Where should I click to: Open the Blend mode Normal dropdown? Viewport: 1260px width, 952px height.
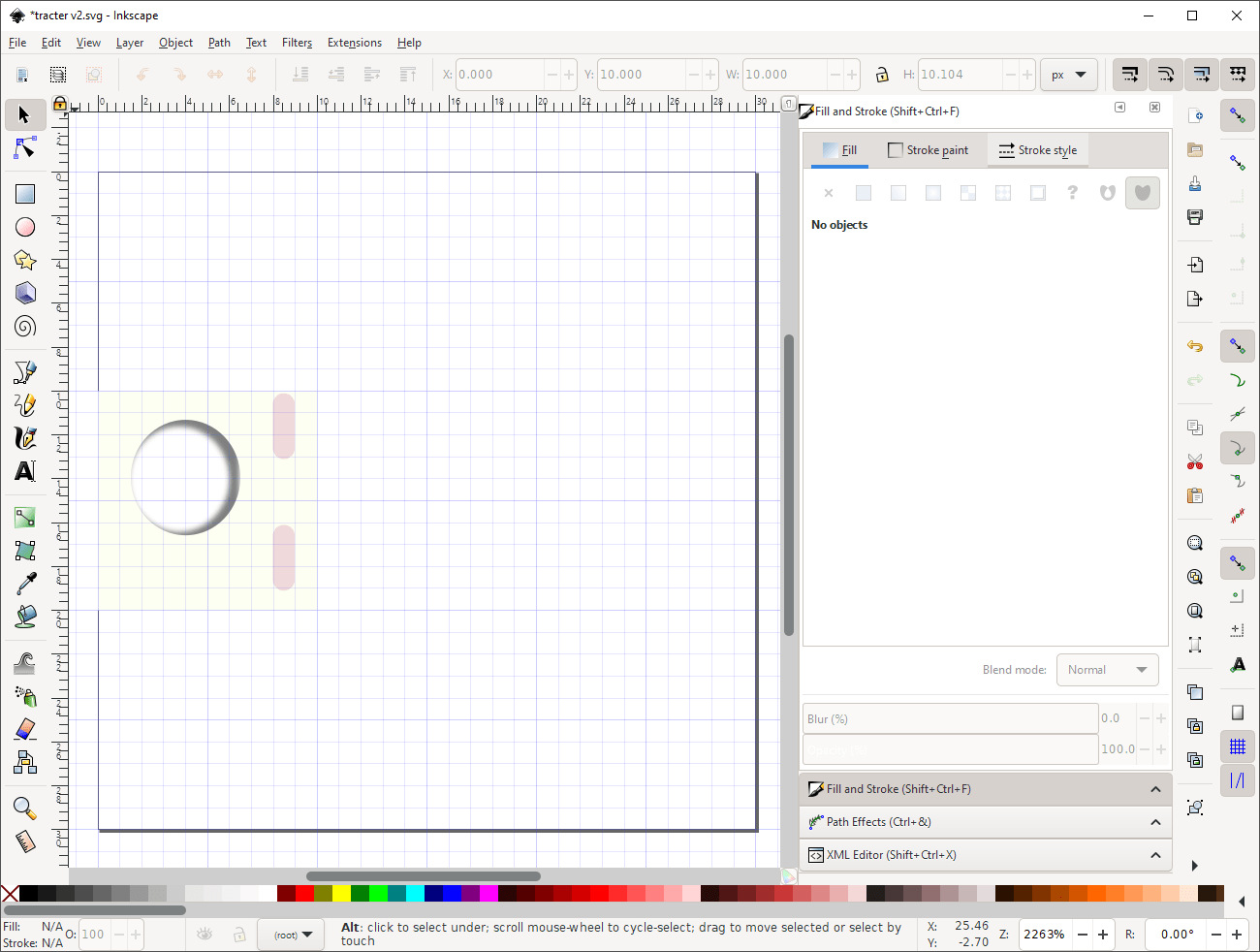click(1107, 670)
